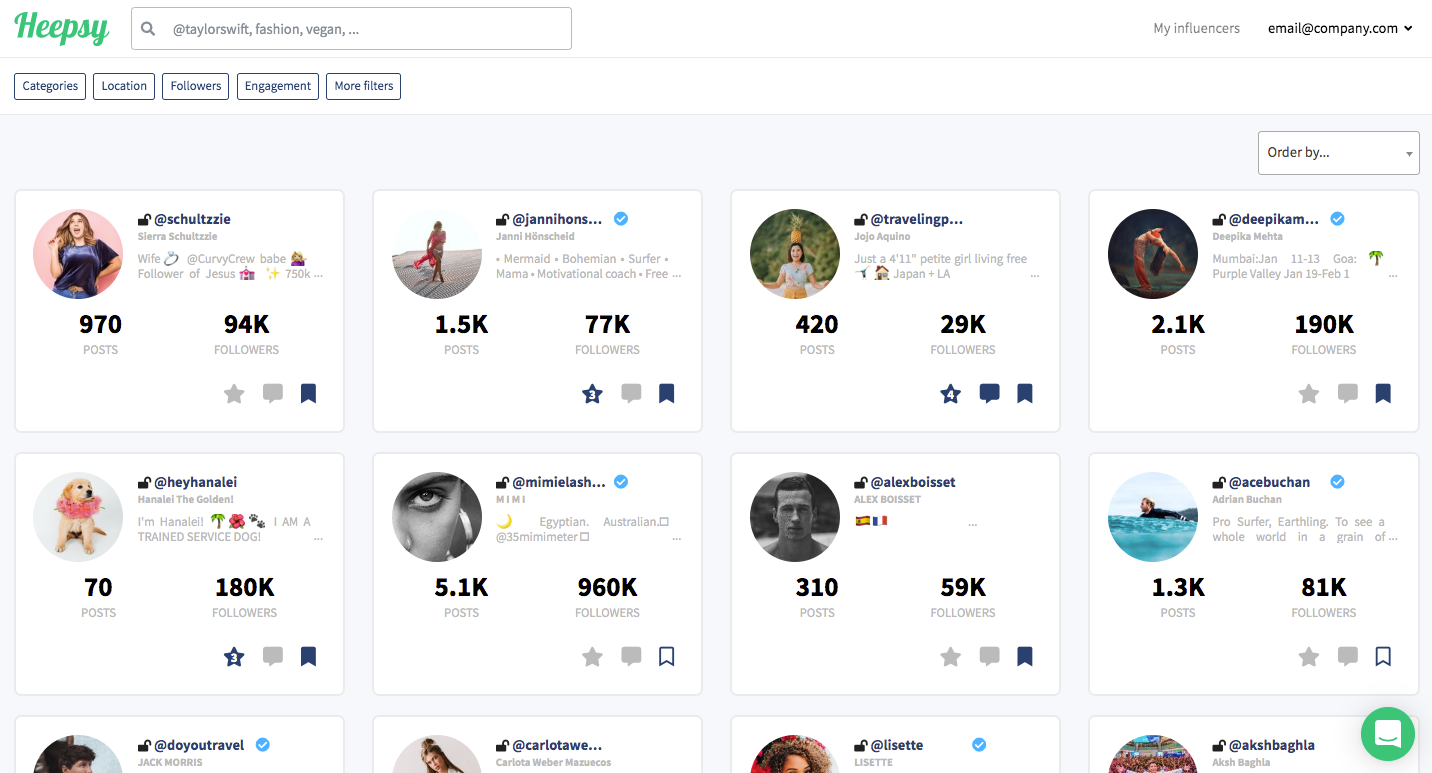Click the search magnifier icon
This screenshot has height=773, width=1432.
coord(148,29)
